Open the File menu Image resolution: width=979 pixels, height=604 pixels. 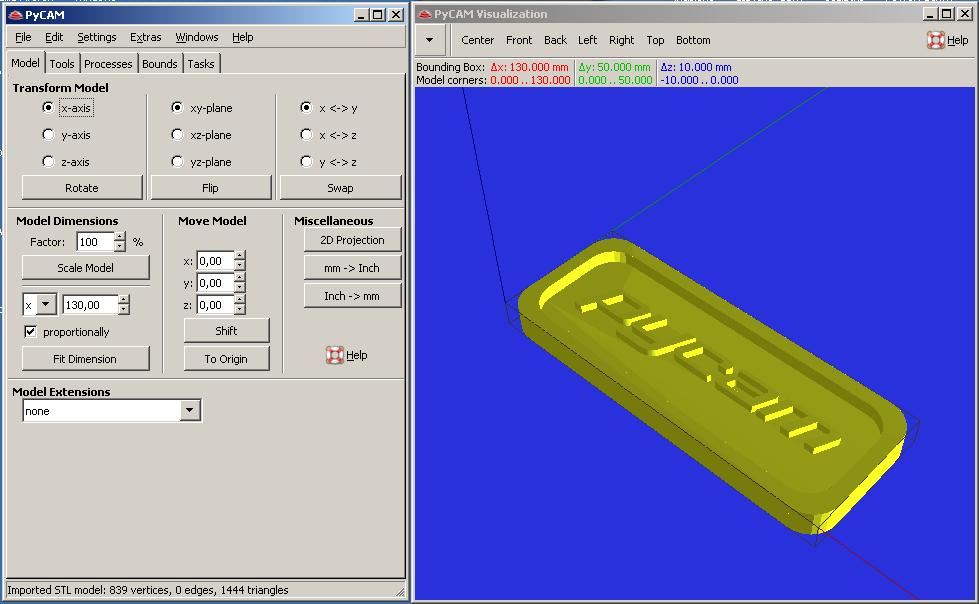[x=23, y=37]
